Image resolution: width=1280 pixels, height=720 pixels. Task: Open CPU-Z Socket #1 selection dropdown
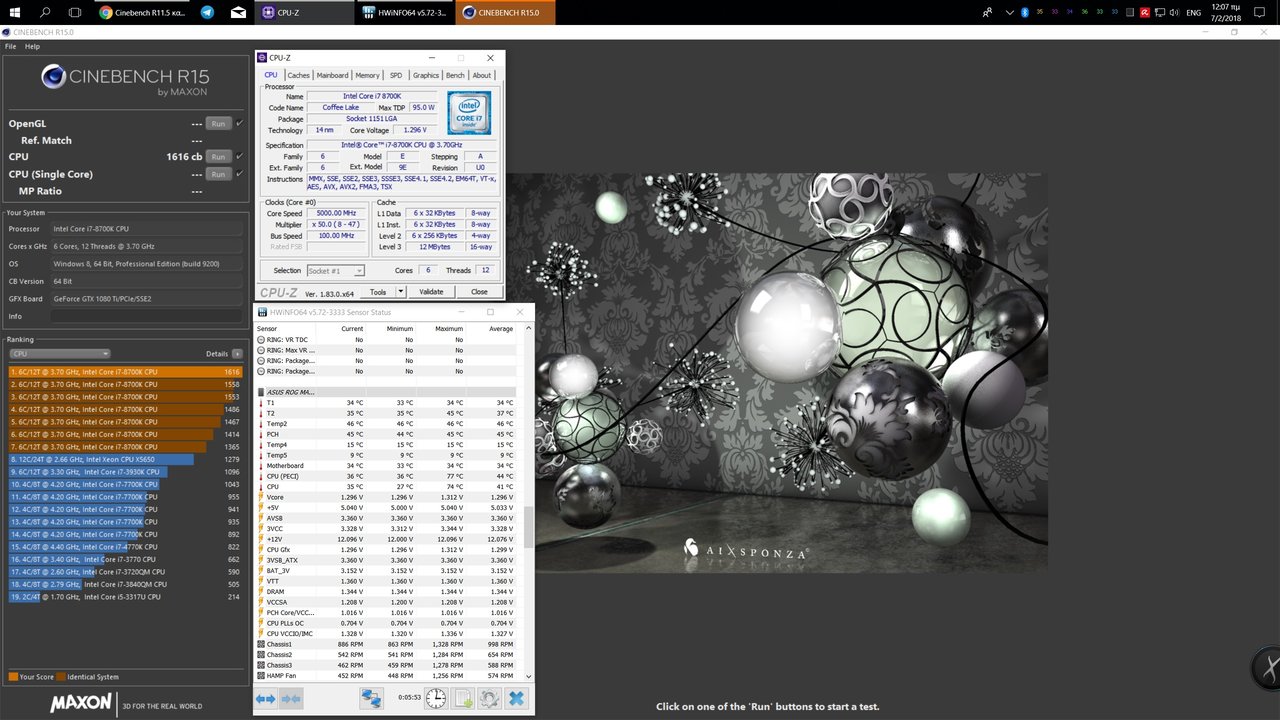(336, 271)
